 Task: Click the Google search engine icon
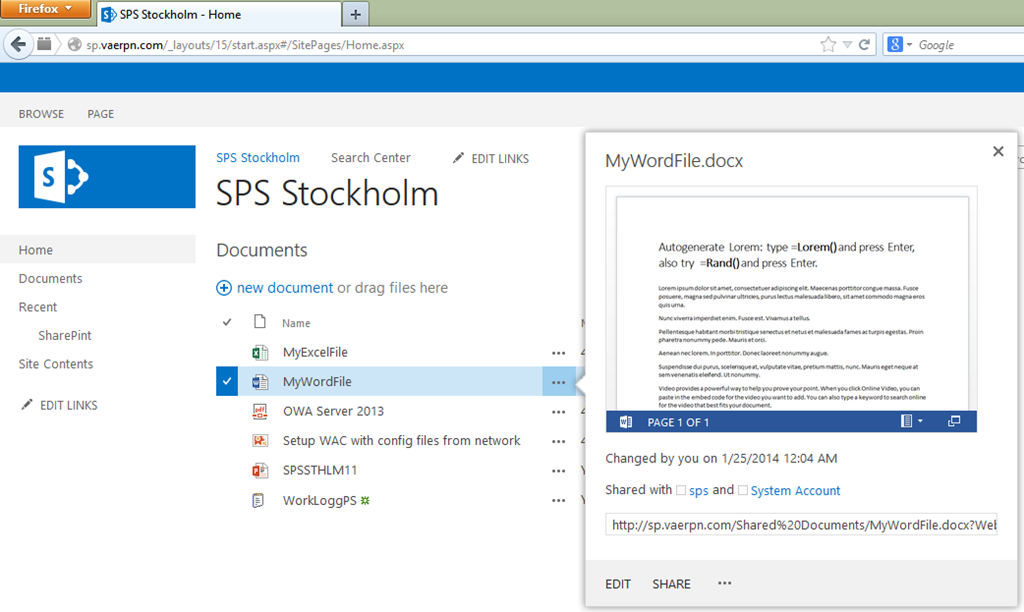(x=895, y=44)
